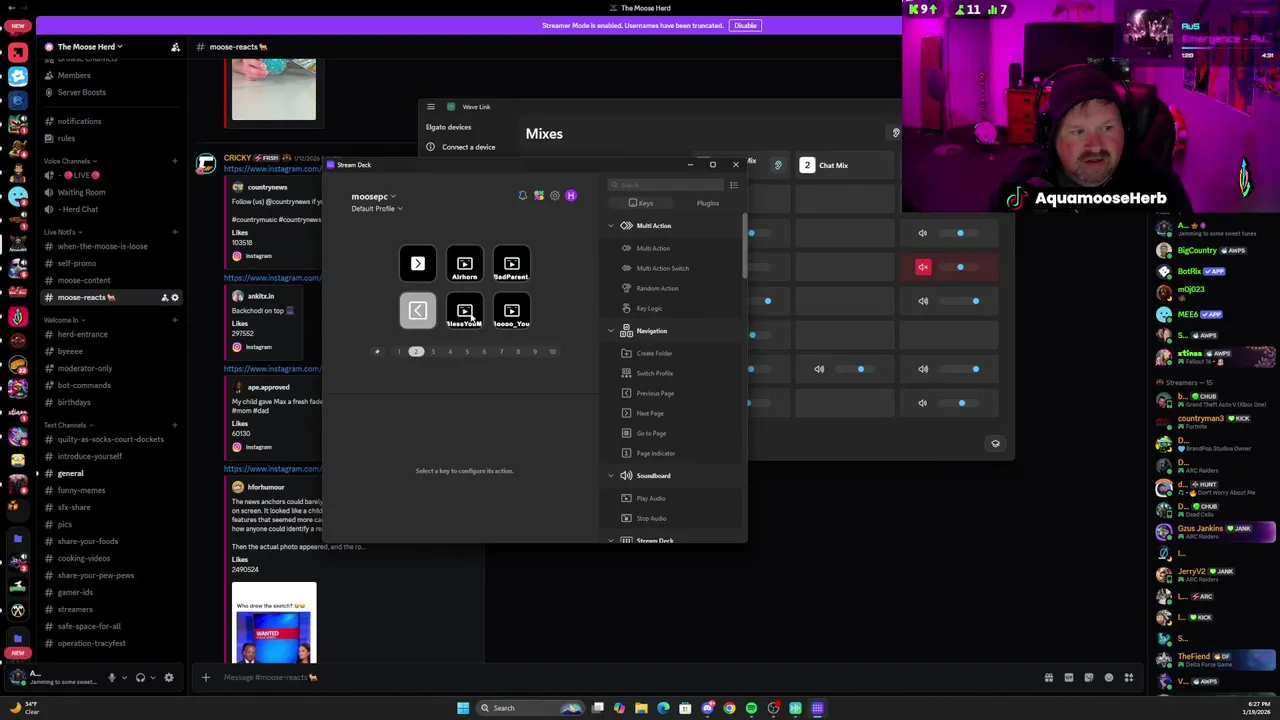Image resolution: width=1280 pixels, height=720 pixels.
Task: Click the Stream Deck action search field
Action: coord(665,185)
